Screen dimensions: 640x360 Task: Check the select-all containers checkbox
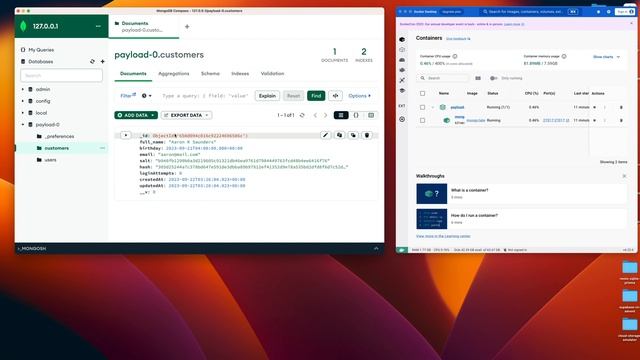[x=422, y=93]
